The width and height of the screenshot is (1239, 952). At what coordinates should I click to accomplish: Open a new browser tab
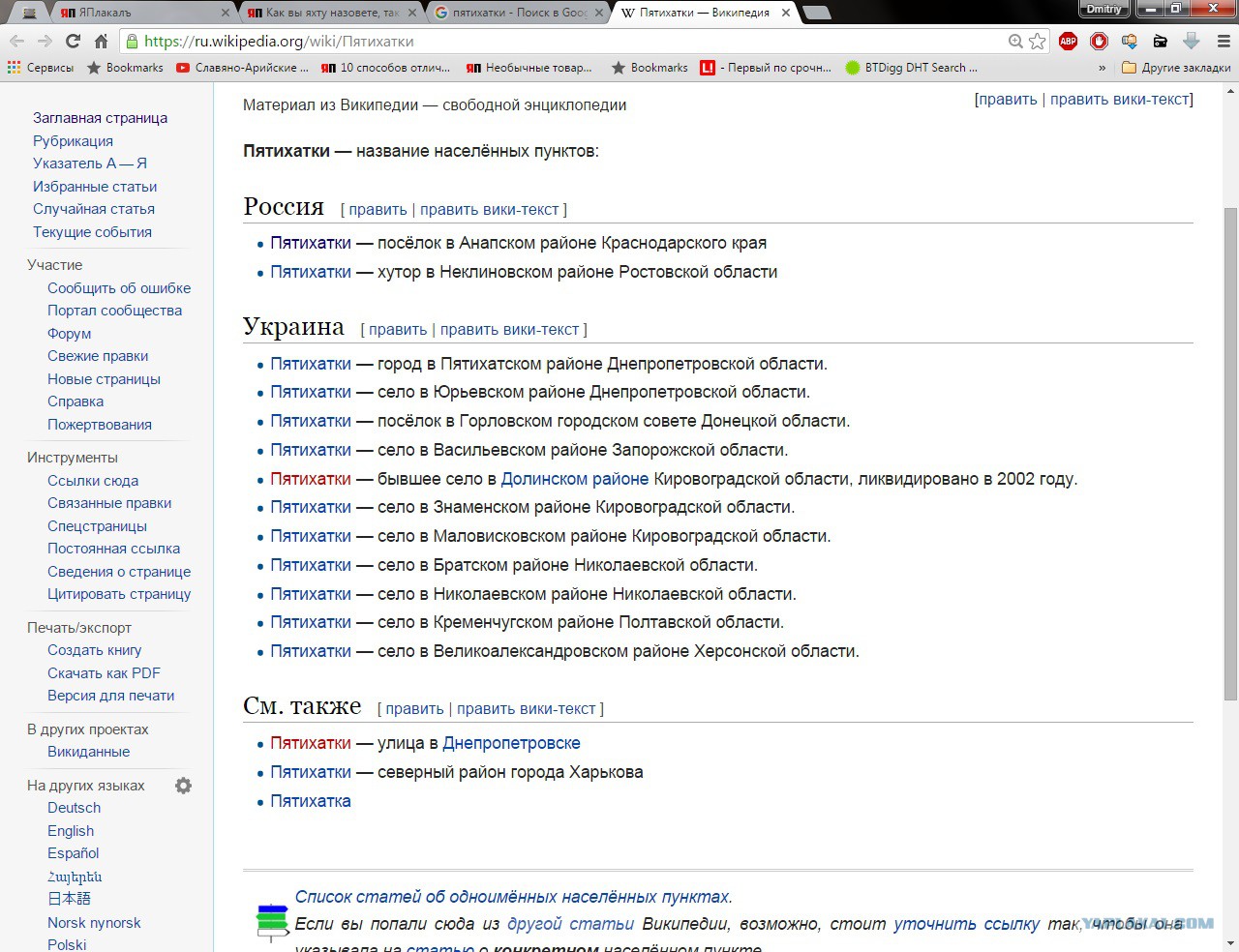pos(817,13)
